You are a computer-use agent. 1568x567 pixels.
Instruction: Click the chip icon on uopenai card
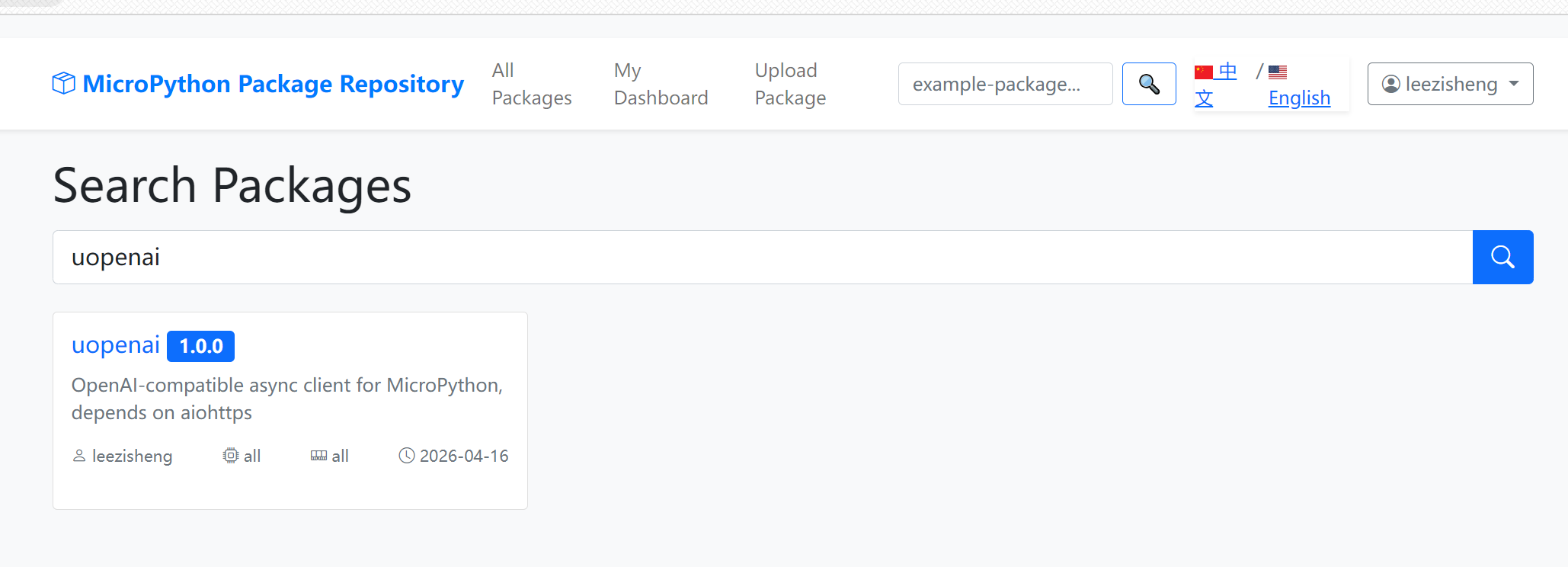click(230, 456)
